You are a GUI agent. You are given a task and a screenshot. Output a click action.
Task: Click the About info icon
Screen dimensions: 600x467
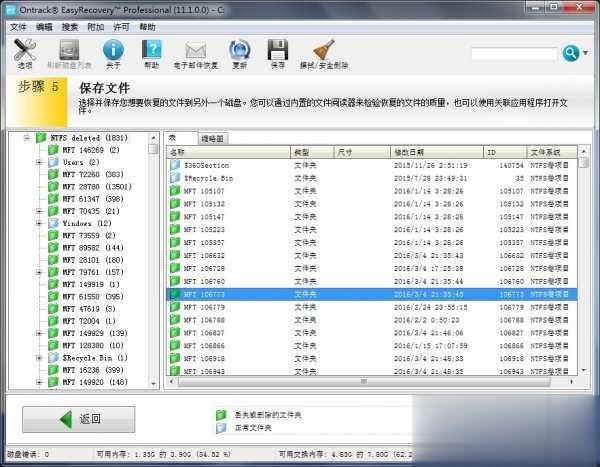click(x=113, y=50)
